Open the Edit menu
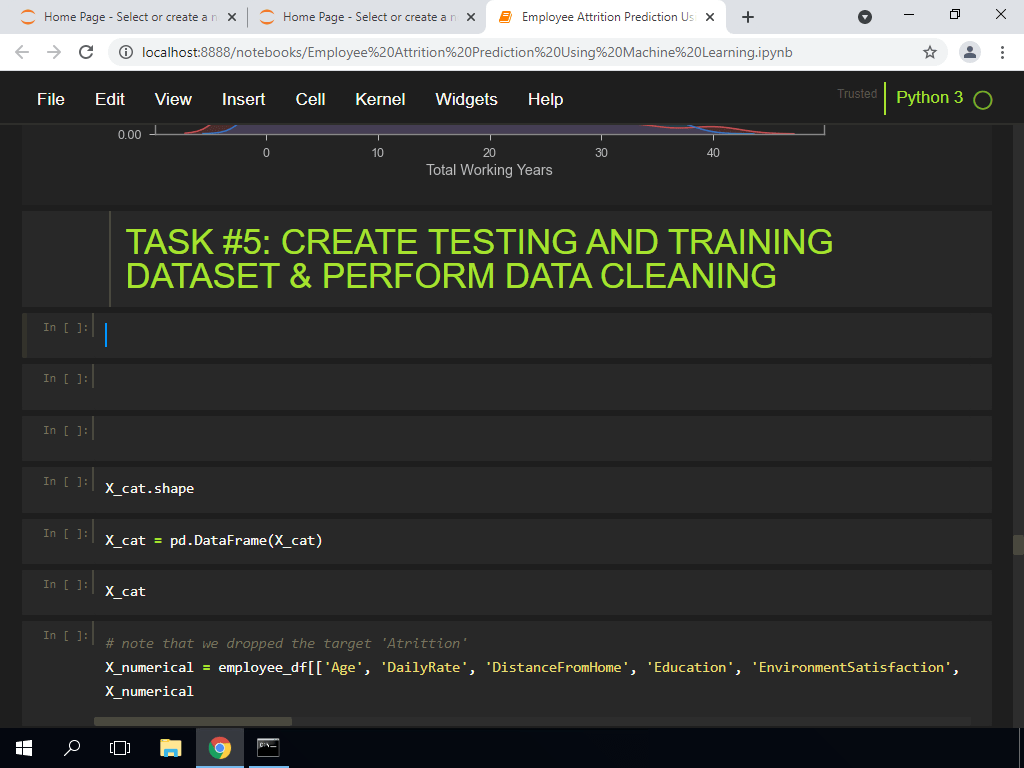Viewport: 1024px width, 768px height. click(x=110, y=99)
